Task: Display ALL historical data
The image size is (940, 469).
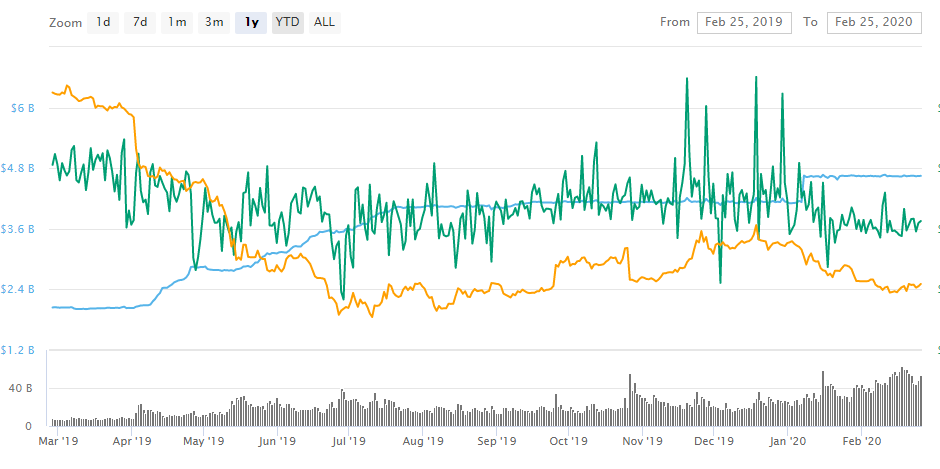Action: pyautogui.click(x=324, y=22)
